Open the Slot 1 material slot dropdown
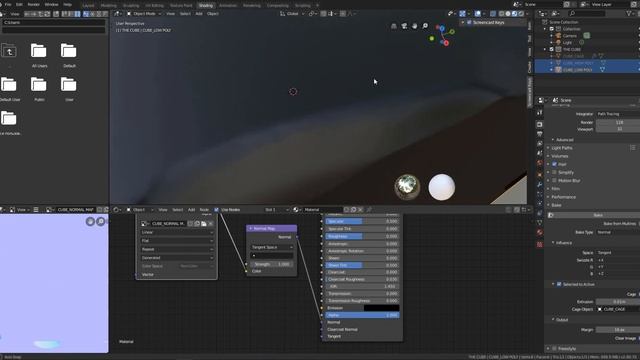 pyautogui.click(x=276, y=210)
